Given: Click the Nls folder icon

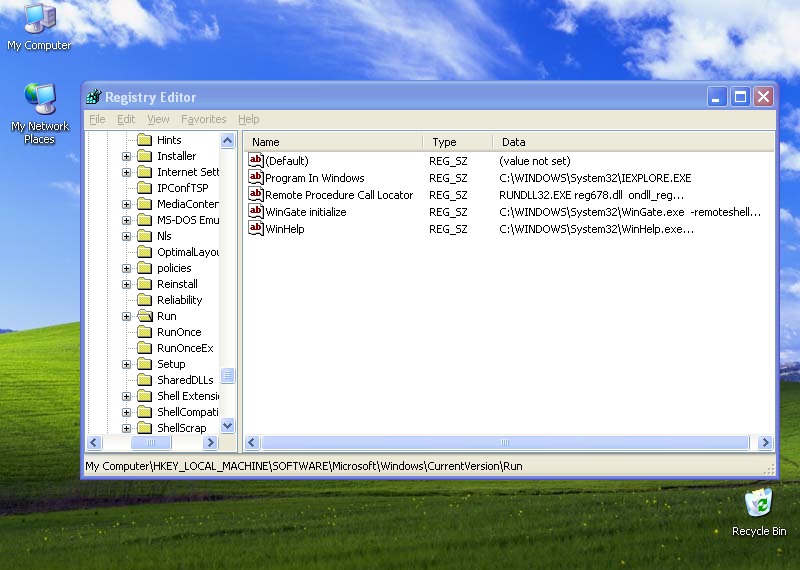Looking at the screenshot, I should pos(145,236).
